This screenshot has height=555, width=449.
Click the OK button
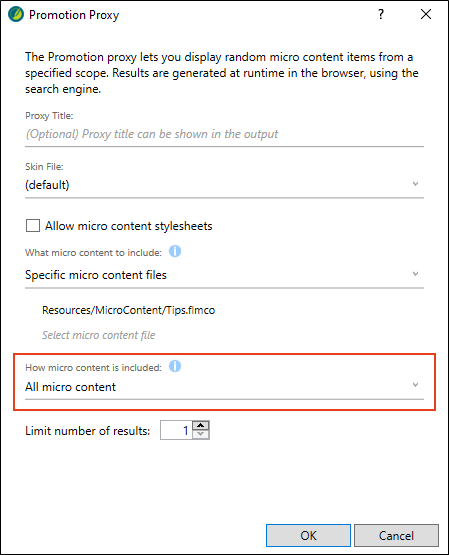click(x=308, y=536)
